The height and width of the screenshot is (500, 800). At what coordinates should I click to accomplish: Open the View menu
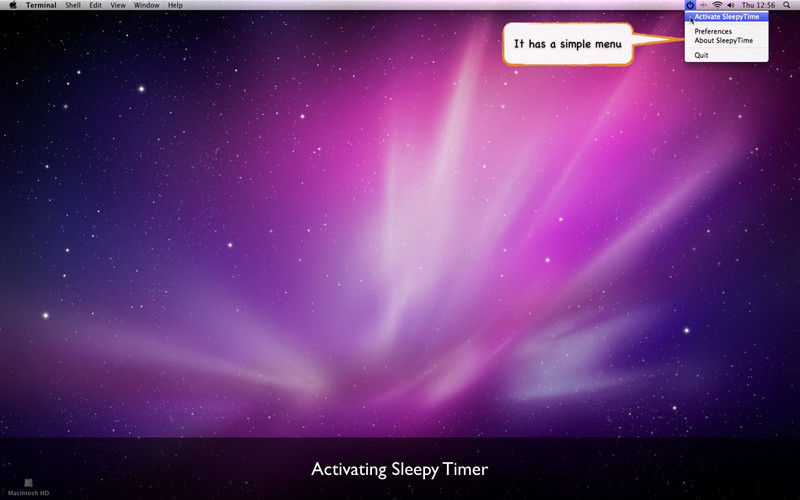118,5
